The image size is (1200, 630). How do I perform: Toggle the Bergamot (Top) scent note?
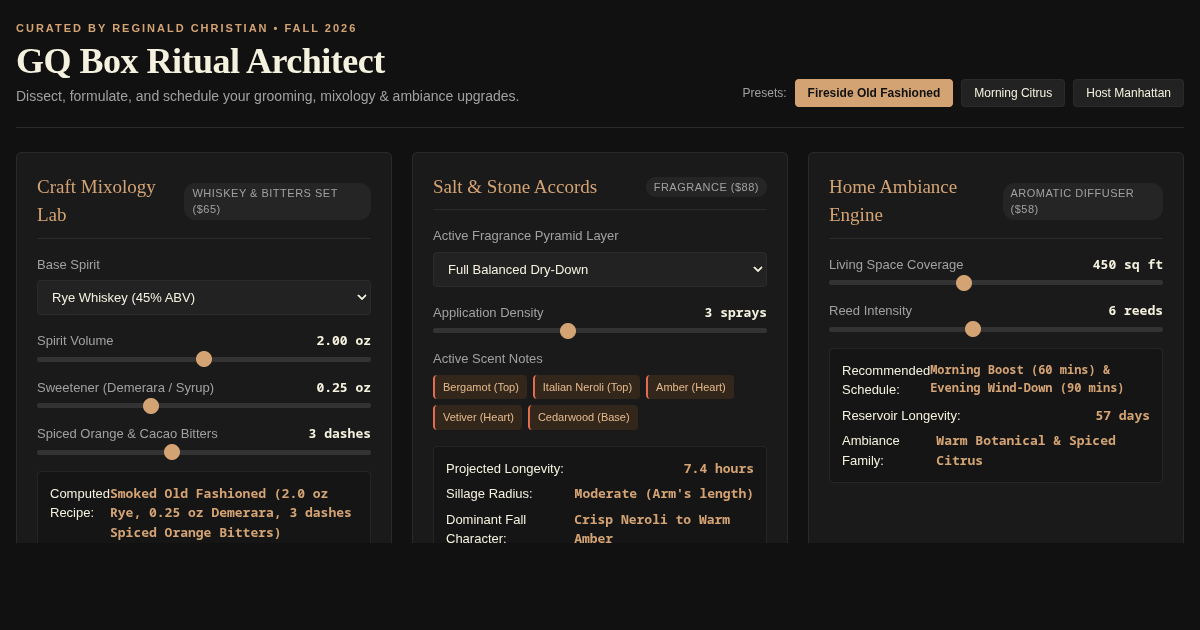click(480, 387)
